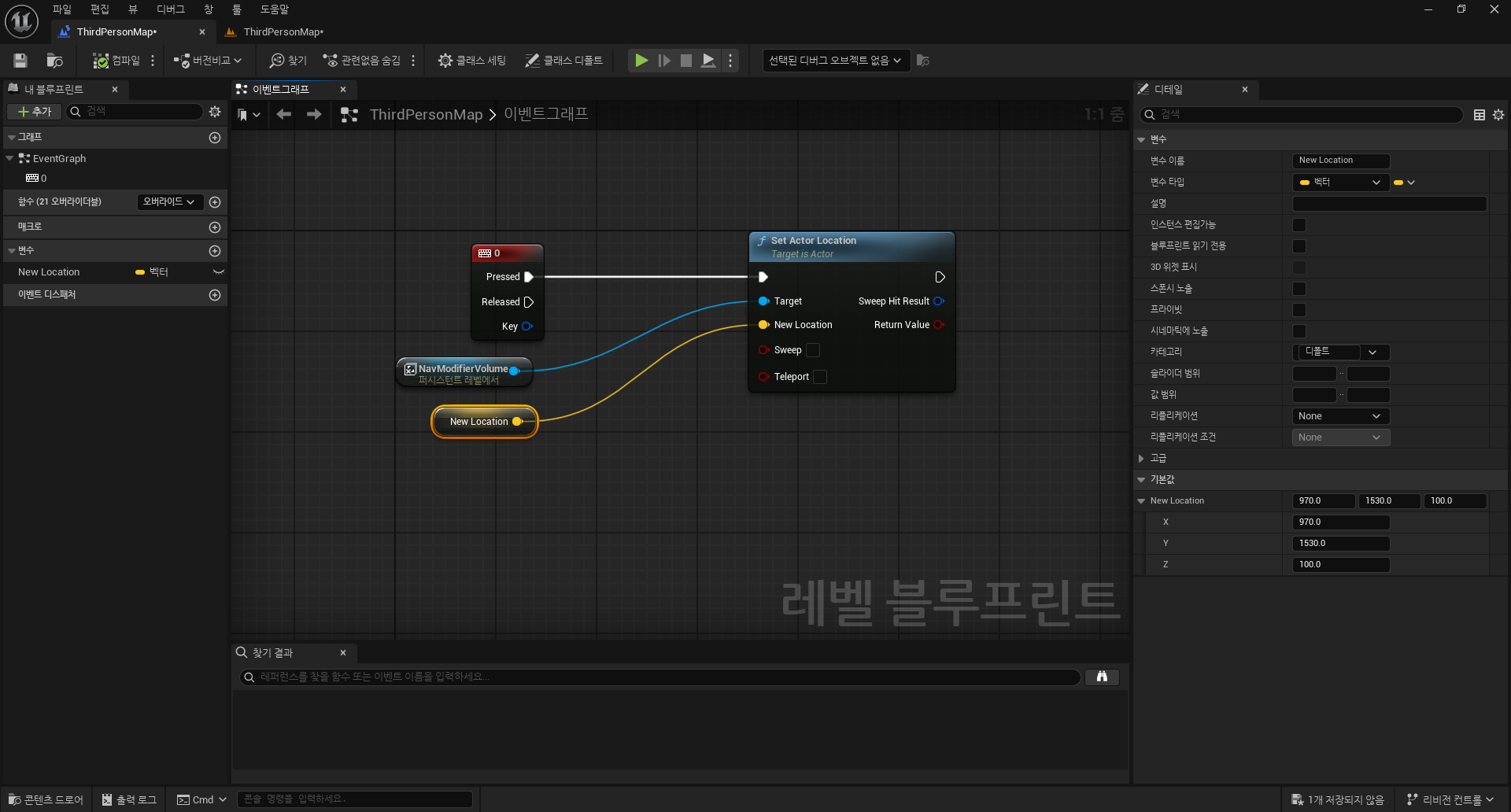Start play in editor with green arrow

point(641,61)
